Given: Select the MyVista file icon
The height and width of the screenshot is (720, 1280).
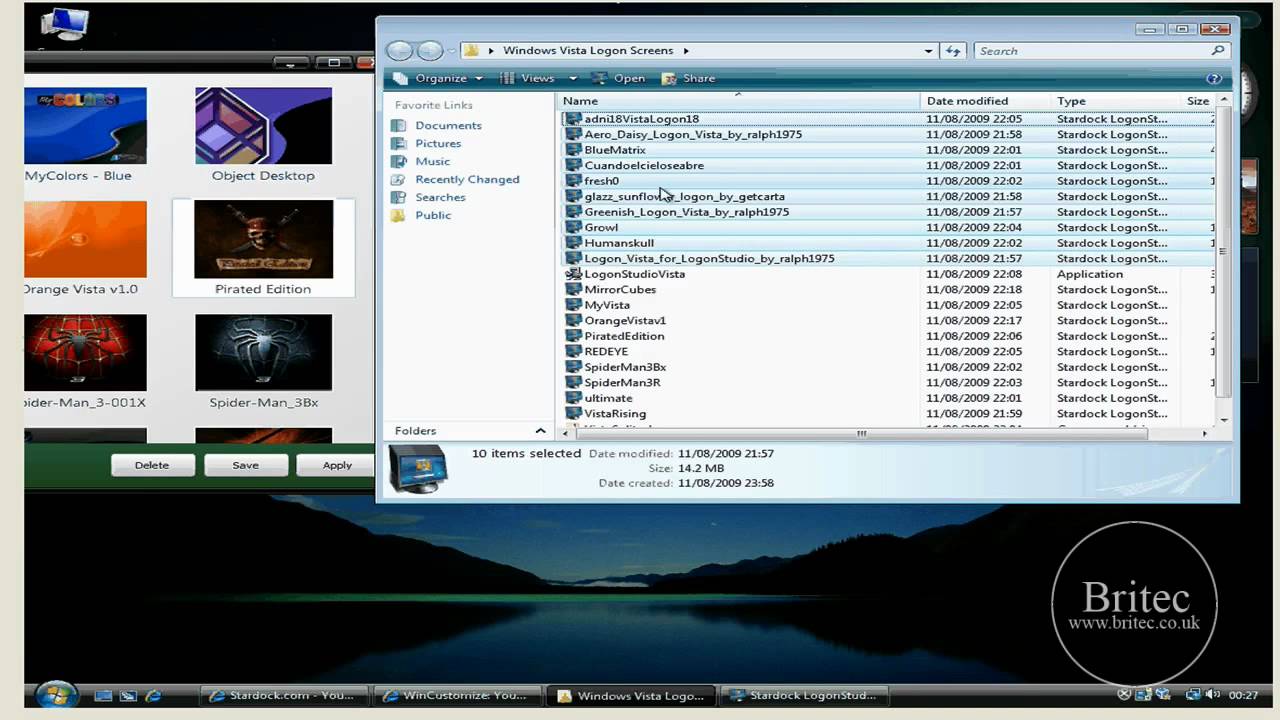Looking at the screenshot, I should click(x=573, y=305).
